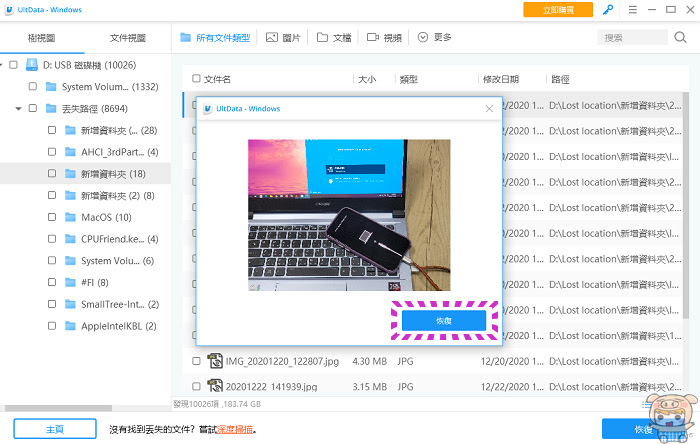Viewport: 700px width, 444px height.
Task: Sort by the 路徑 column header
Action: [560, 79]
